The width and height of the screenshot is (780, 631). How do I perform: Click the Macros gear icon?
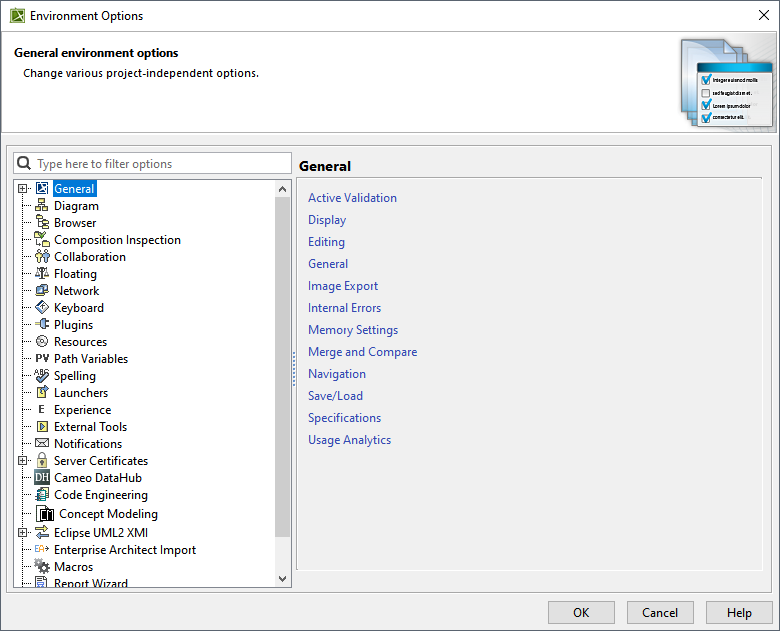click(x=42, y=567)
